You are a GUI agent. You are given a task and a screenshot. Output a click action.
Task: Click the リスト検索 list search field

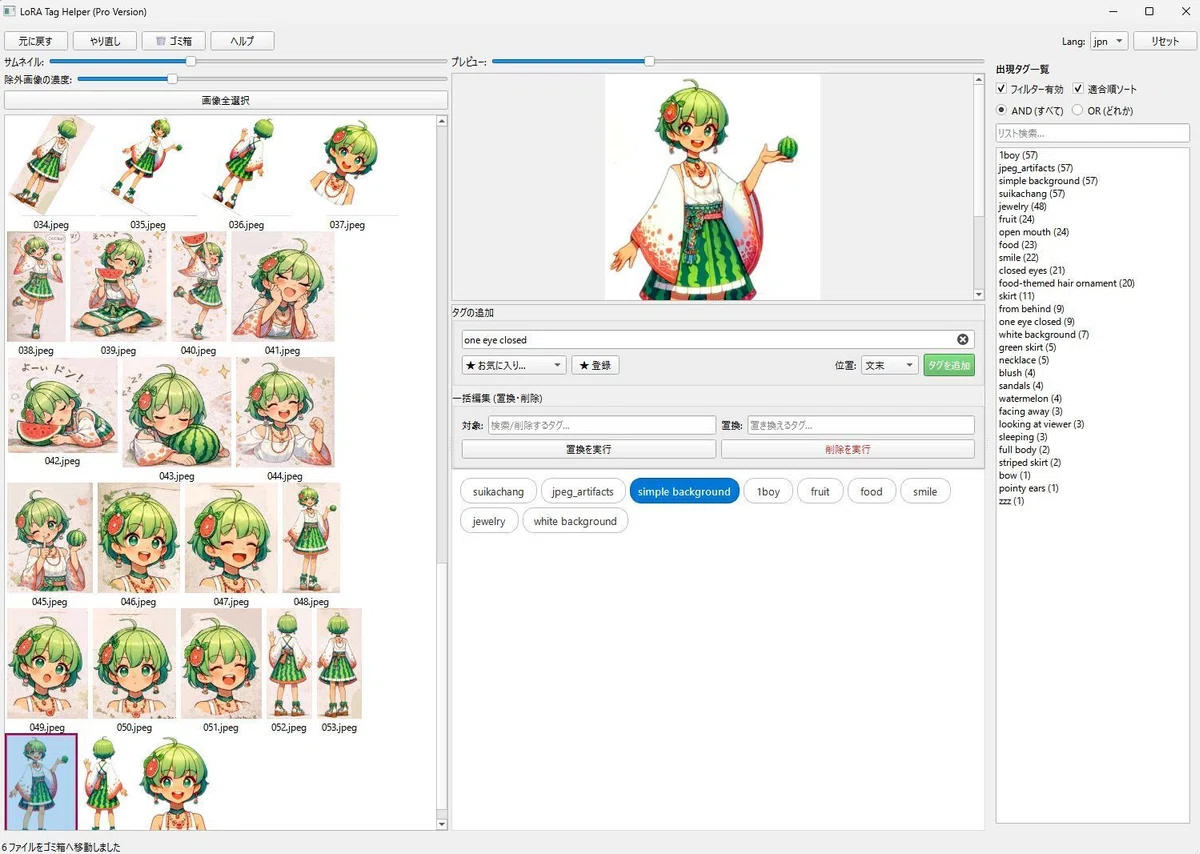pyautogui.click(x=1093, y=133)
